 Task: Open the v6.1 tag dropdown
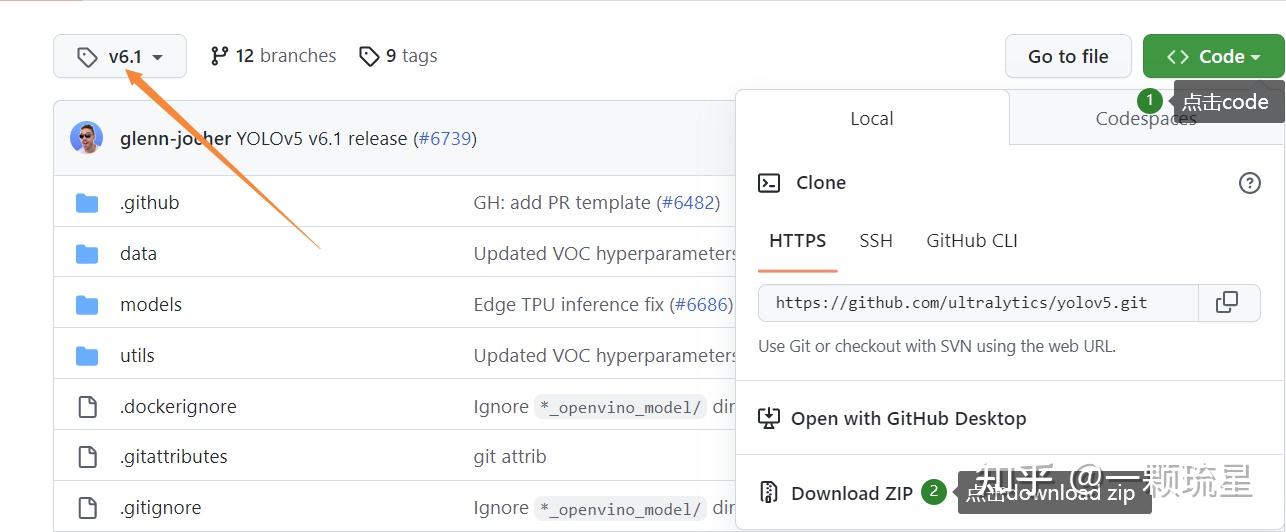[x=120, y=57]
